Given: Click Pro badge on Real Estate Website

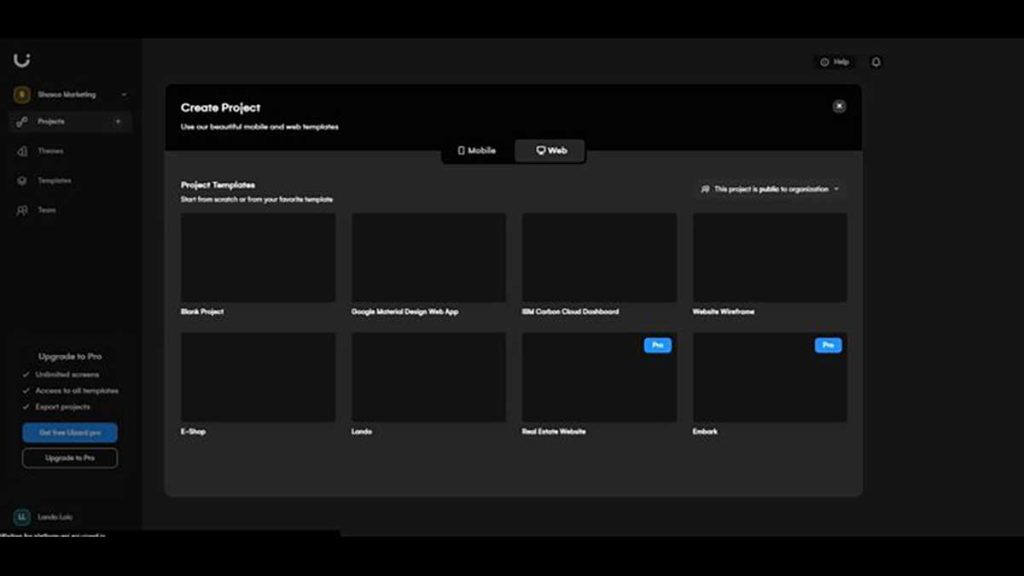Looking at the screenshot, I should tap(658, 345).
